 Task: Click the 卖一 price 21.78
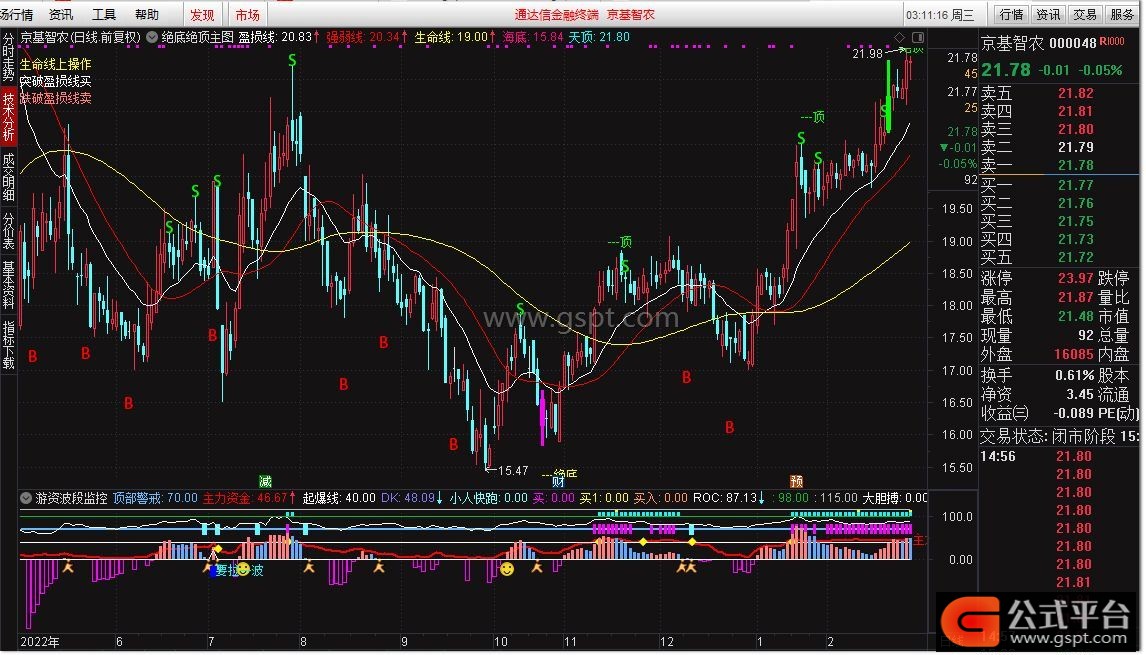point(1076,165)
